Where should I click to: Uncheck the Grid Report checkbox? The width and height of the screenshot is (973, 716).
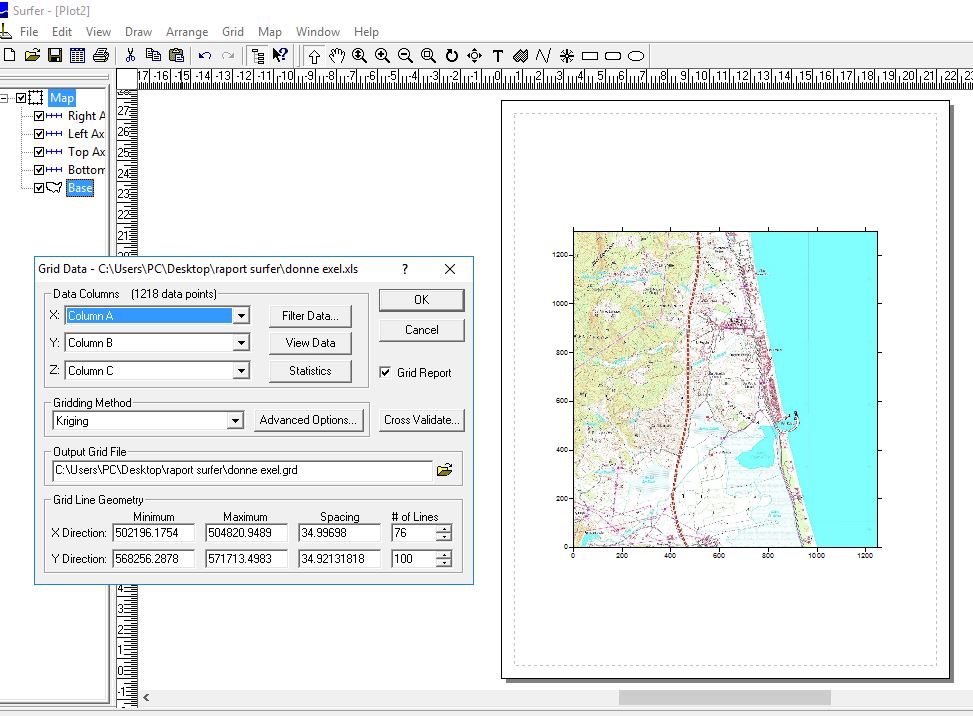coord(386,373)
